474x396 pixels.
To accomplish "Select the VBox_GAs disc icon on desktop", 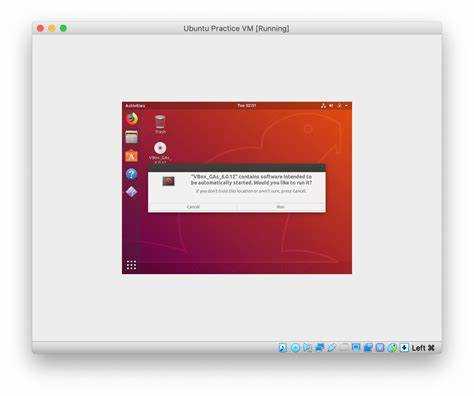I will tap(160, 152).
